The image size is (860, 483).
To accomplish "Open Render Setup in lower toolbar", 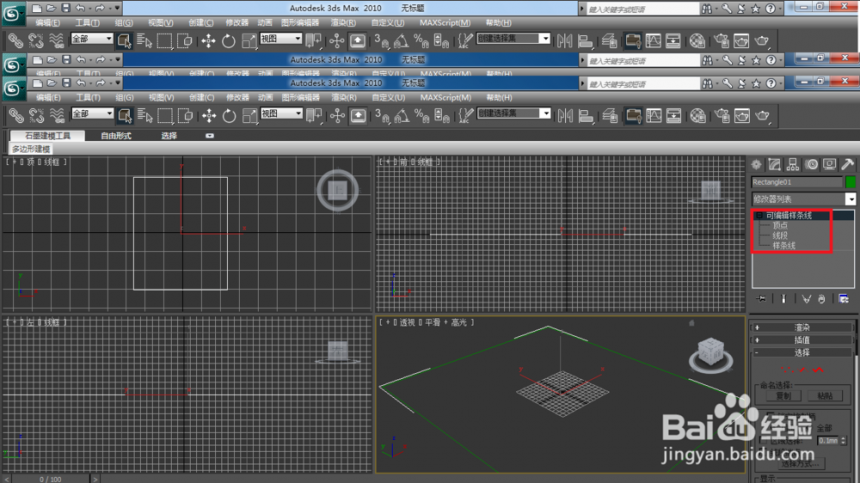I will coord(721,116).
